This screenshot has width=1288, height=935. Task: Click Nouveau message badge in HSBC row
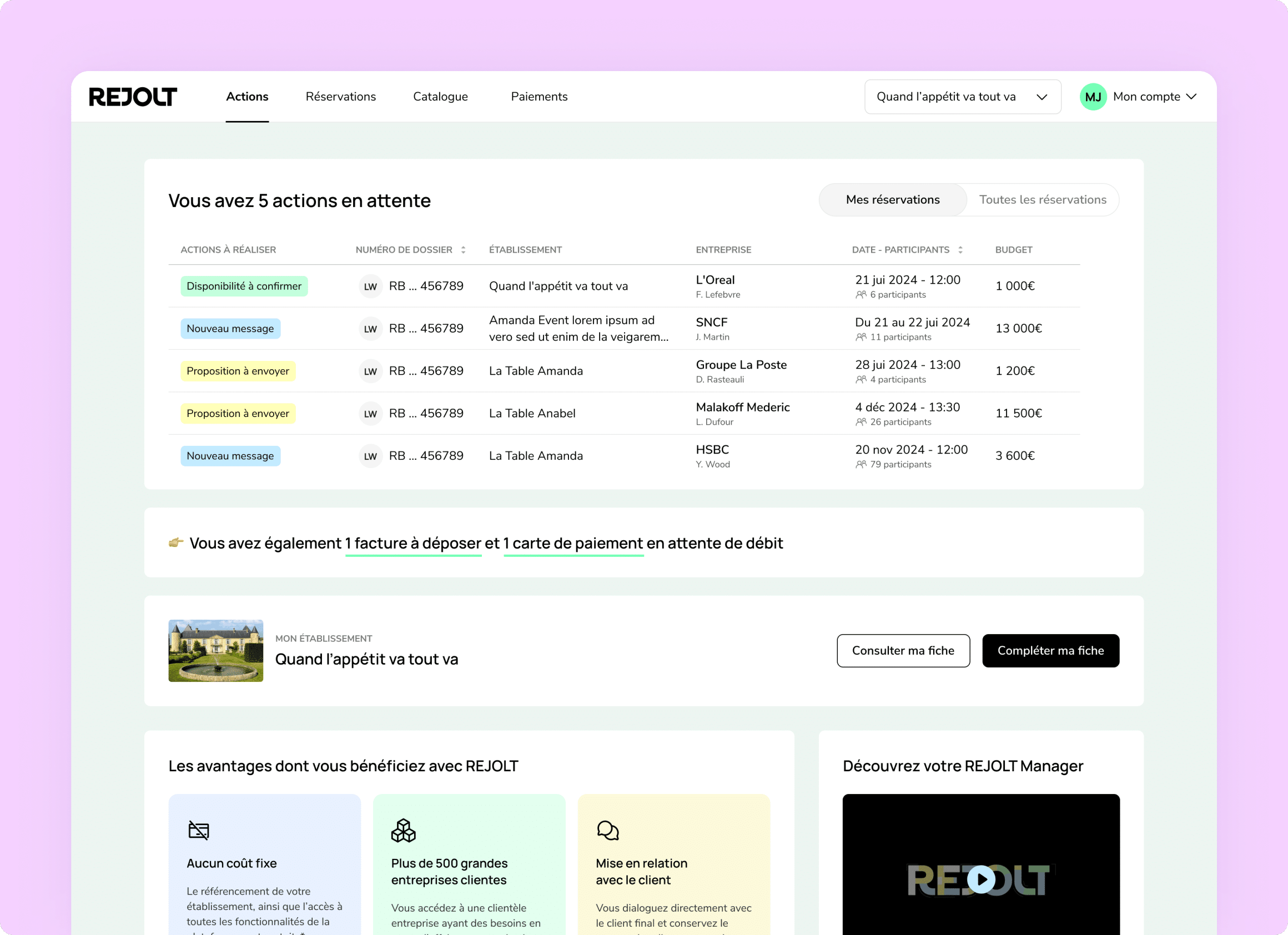pyautogui.click(x=230, y=456)
